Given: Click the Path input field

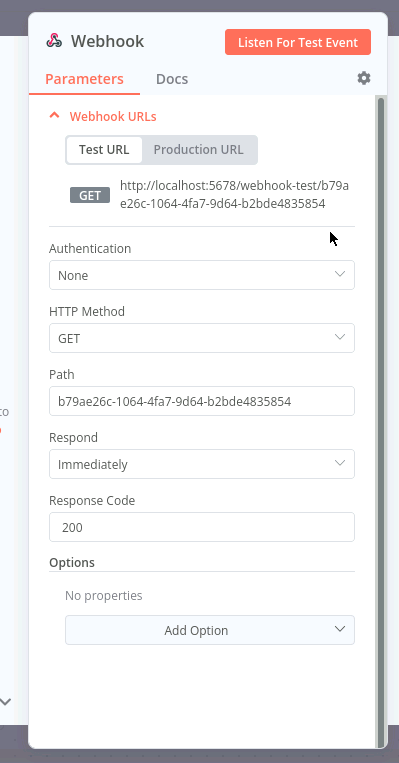Looking at the screenshot, I should (x=202, y=401).
